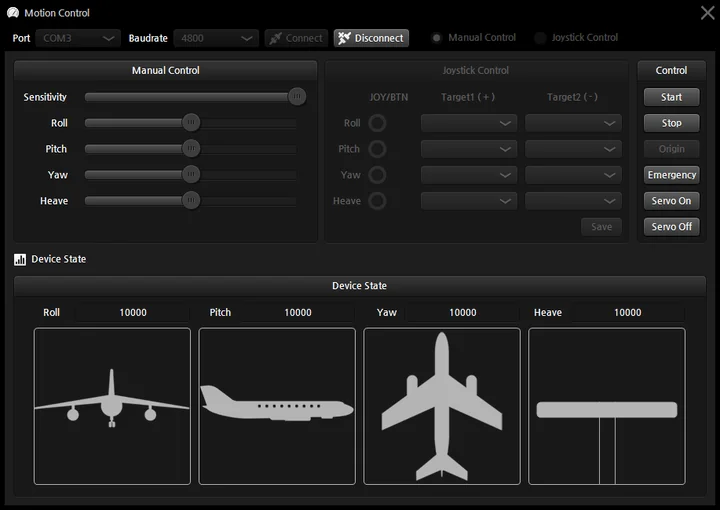Click the Joystick Control panel header
The width and height of the screenshot is (720, 510).
476,70
